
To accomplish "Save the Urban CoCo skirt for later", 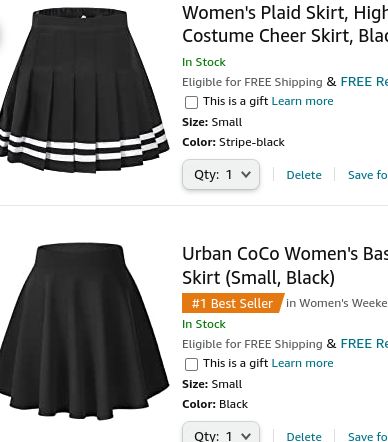I will [368, 436].
